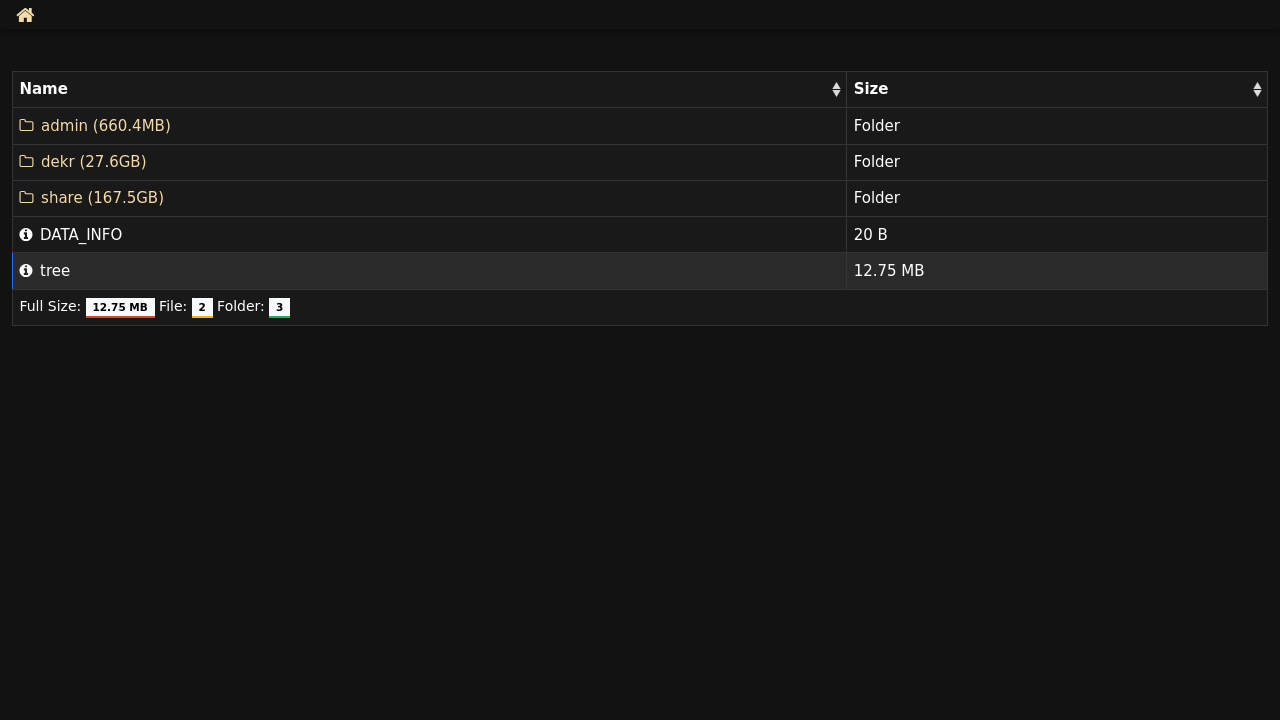The height and width of the screenshot is (720, 1280).
Task: Click the file count badge showing 2
Action: click(202, 308)
